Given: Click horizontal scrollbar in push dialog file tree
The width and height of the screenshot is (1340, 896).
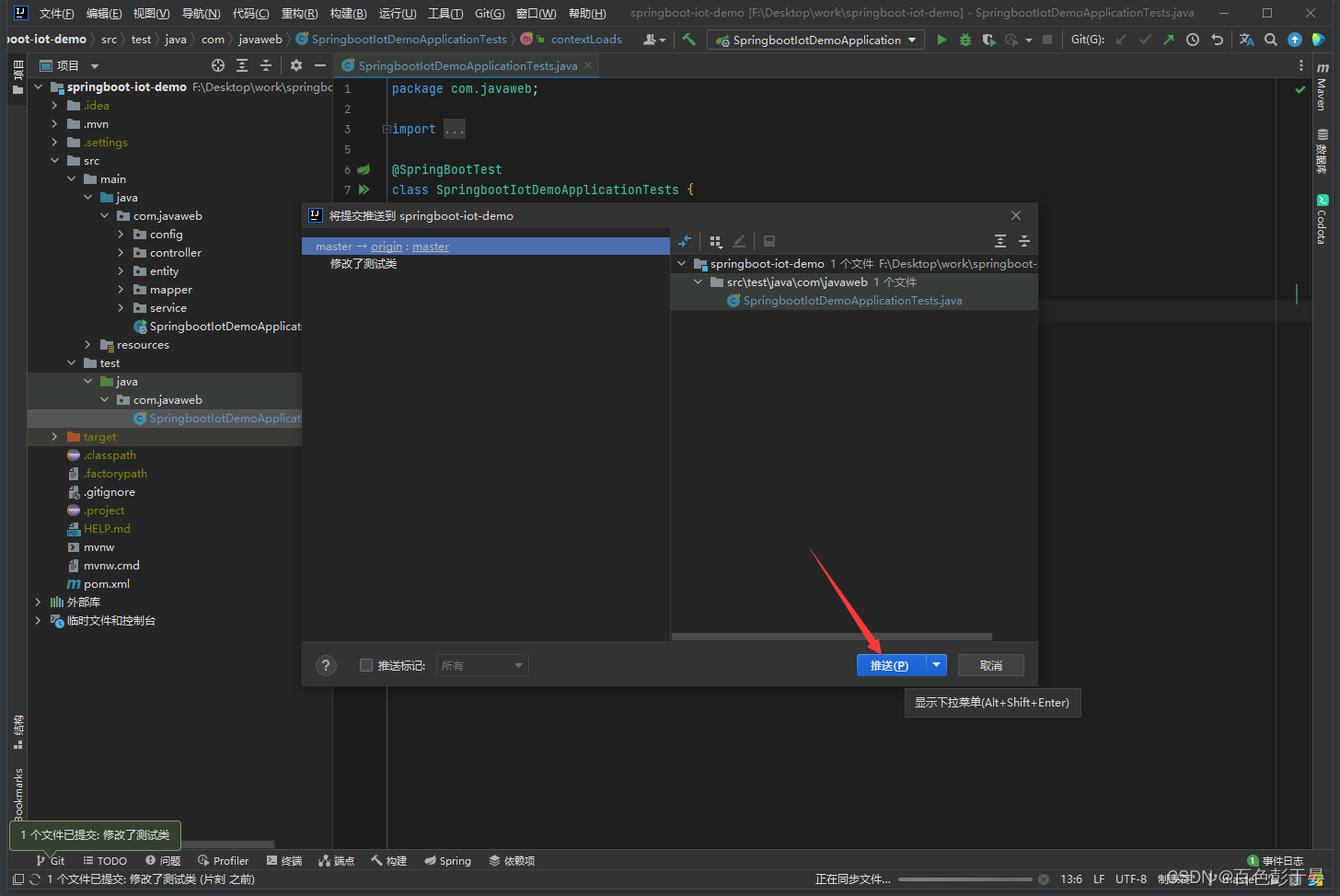Looking at the screenshot, I should coord(832,636).
